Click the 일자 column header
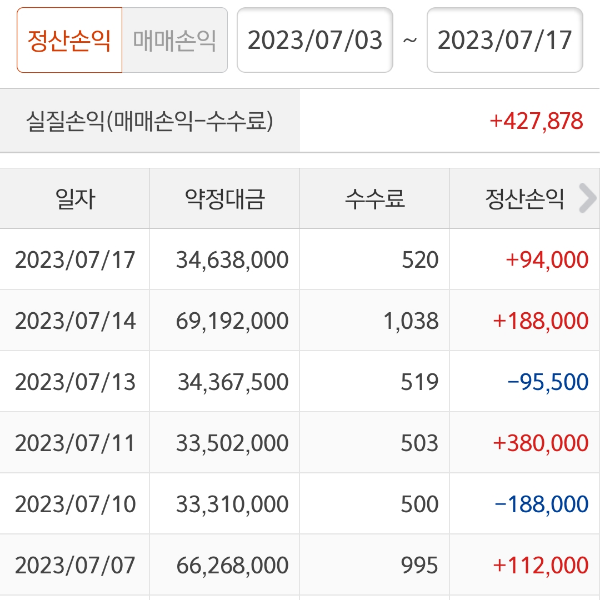 (75, 198)
